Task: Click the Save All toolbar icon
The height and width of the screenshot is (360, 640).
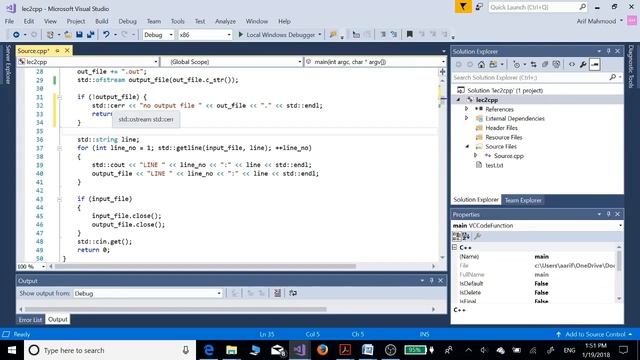Action: [90, 35]
